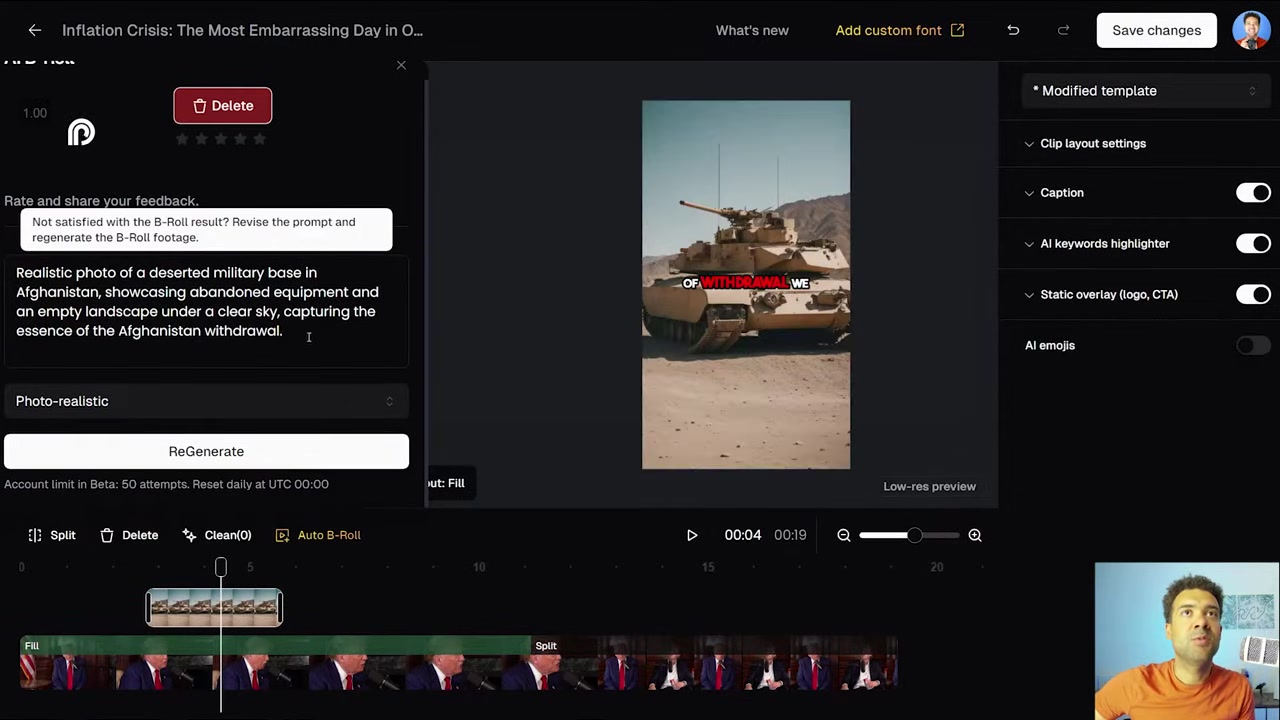Click the external link icon beside Add custom font
The width and height of the screenshot is (1280, 720).
pos(957,30)
